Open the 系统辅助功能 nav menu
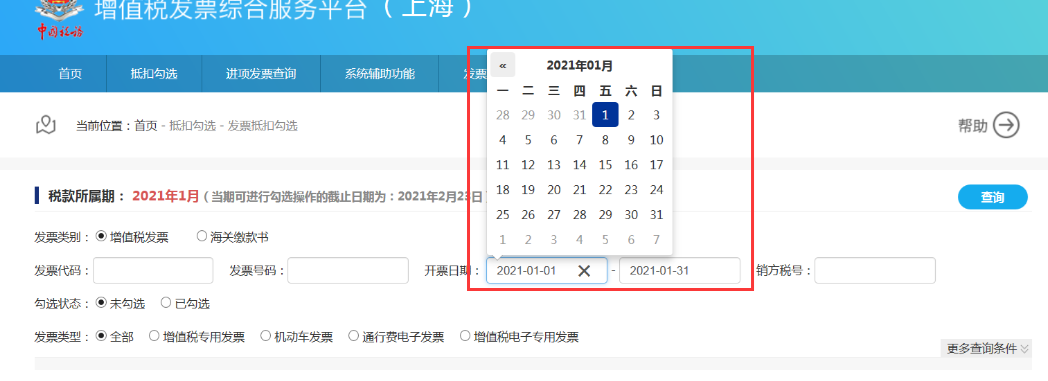 point(380,74)
